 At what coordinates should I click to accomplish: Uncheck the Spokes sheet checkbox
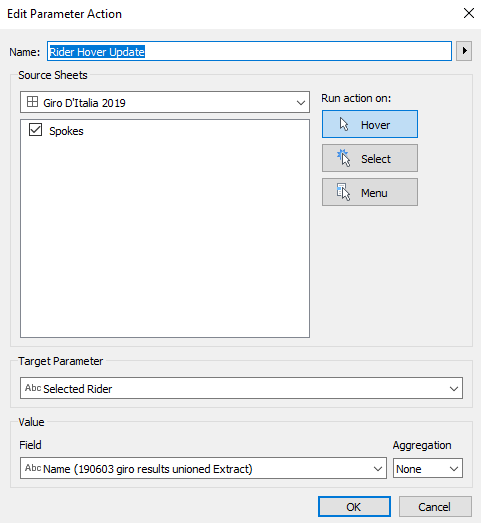pos(35,130)
